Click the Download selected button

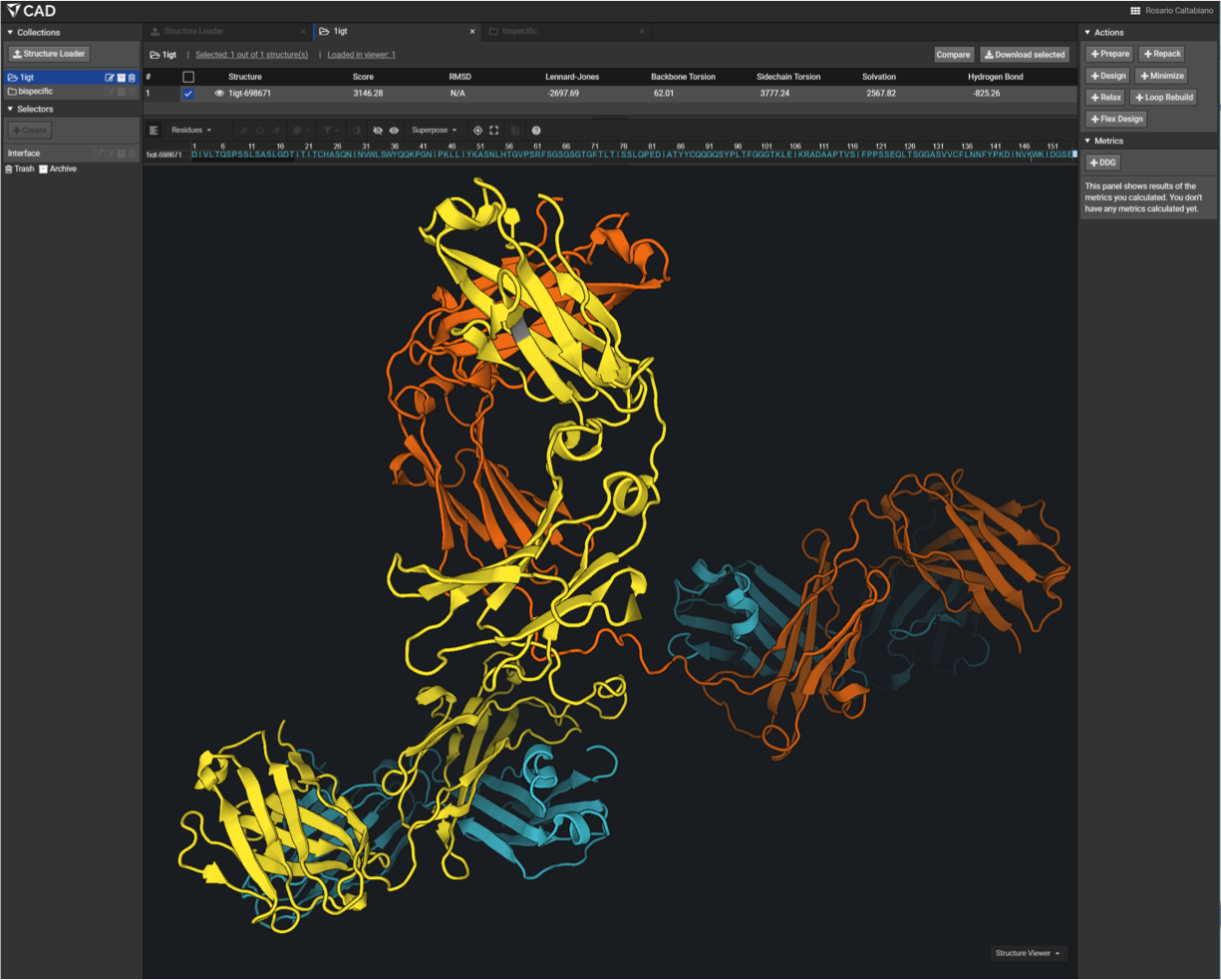pyautogui.click(x=1025, y=55)
